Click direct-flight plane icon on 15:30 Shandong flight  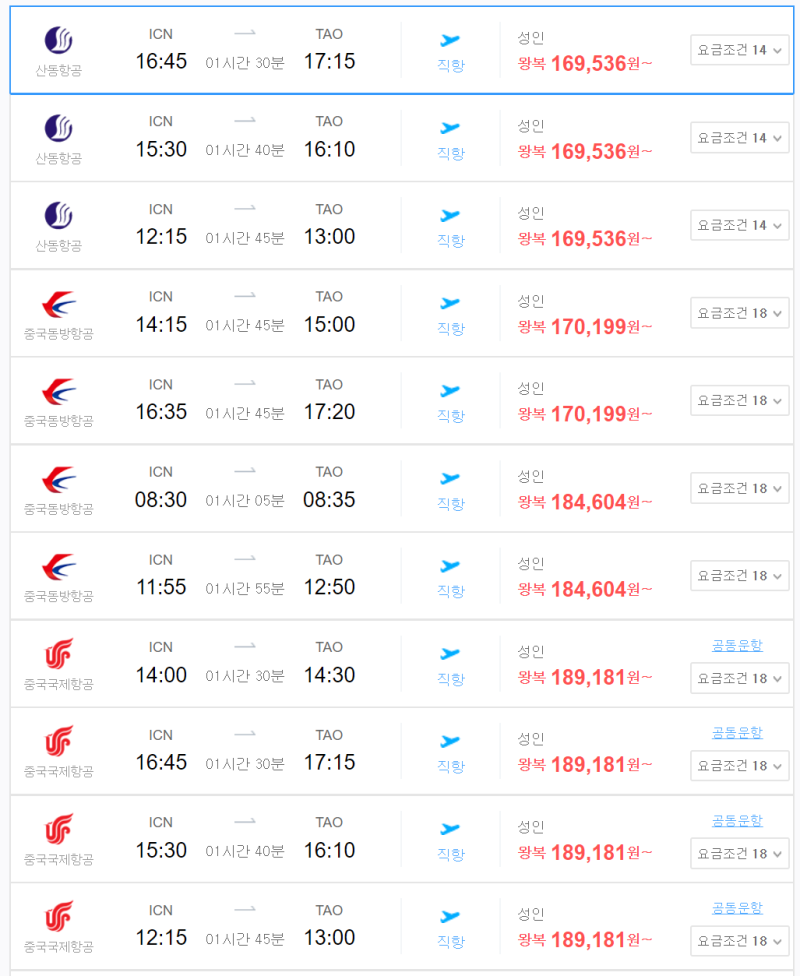tap(449, 128)
